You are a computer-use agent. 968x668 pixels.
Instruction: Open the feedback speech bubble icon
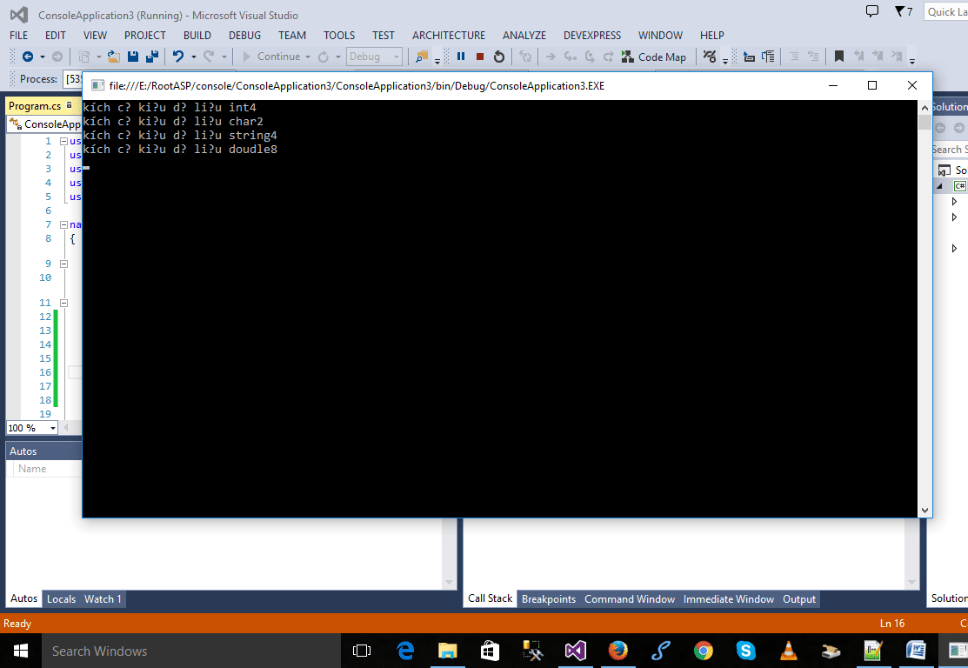(872, 11)
